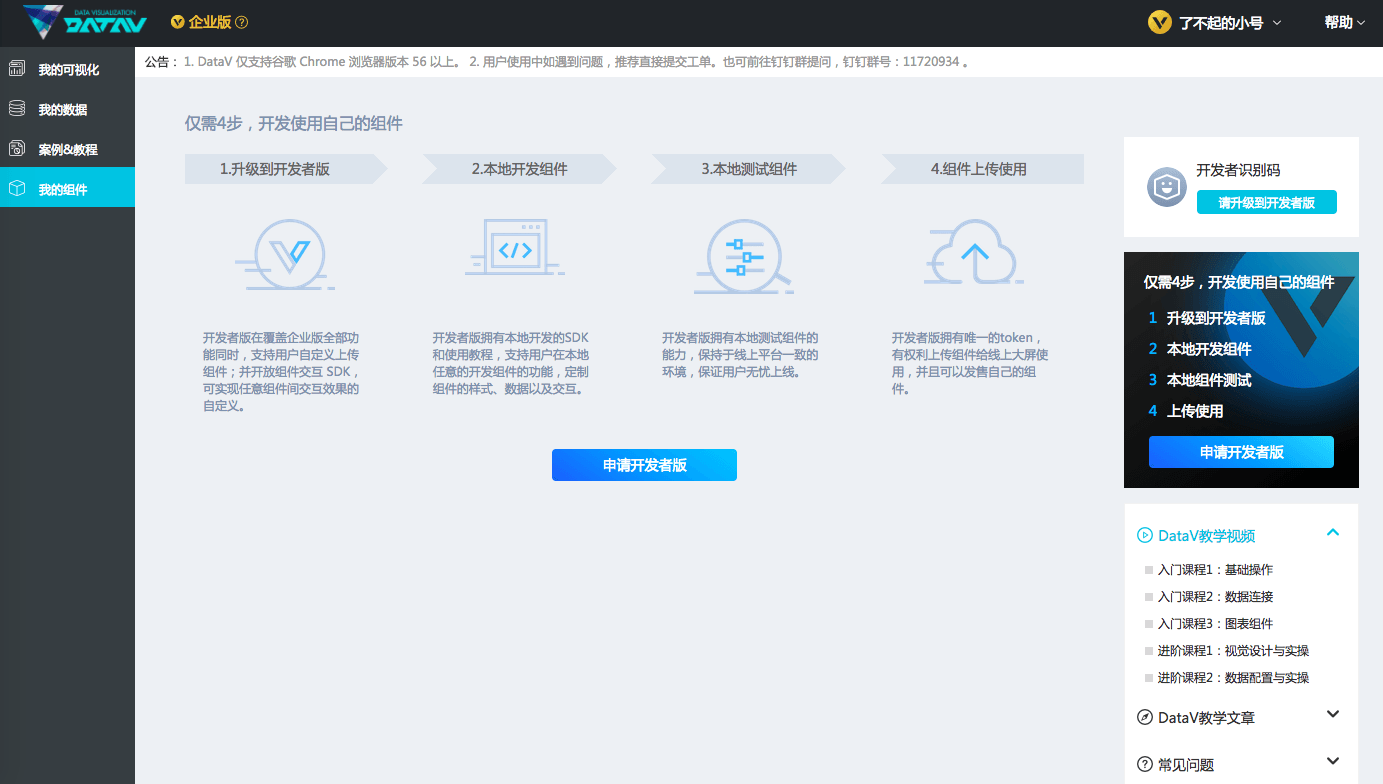The height and width of the screenshot is (784, 1383).
Task: Click the gold enterprise edition badge icon
Action: tap(178, 22)
